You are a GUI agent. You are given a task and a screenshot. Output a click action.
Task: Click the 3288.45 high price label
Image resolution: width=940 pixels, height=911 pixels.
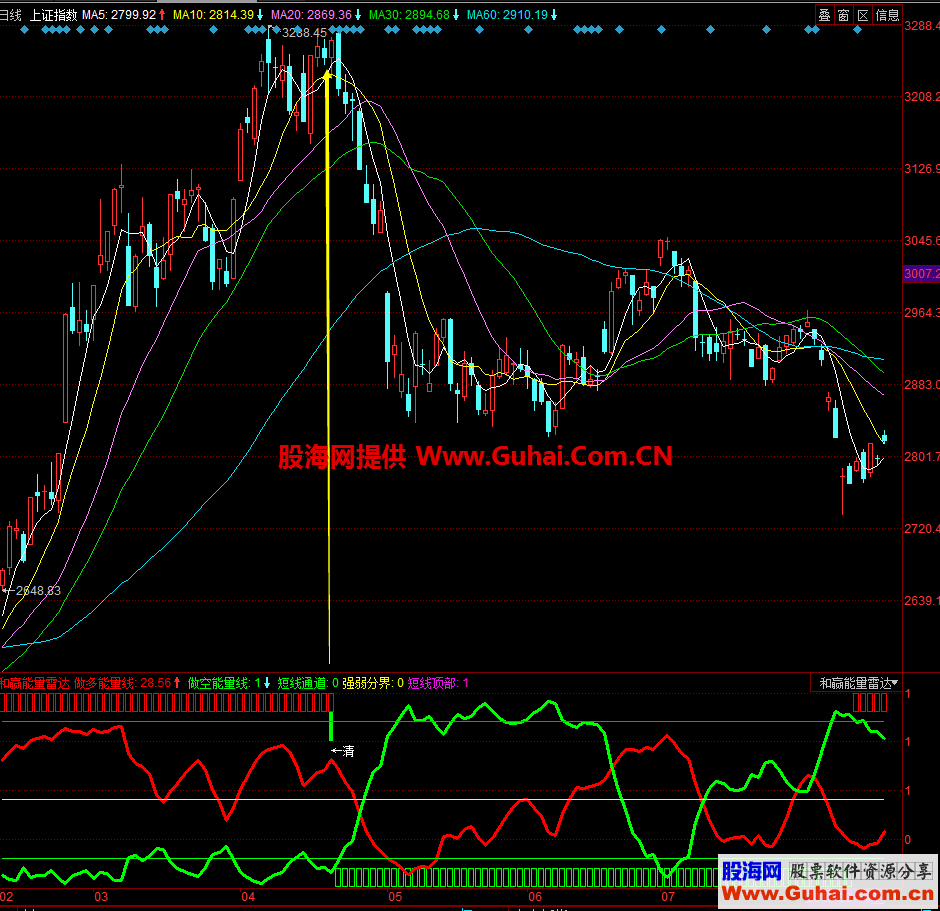[x=305, y=33]
